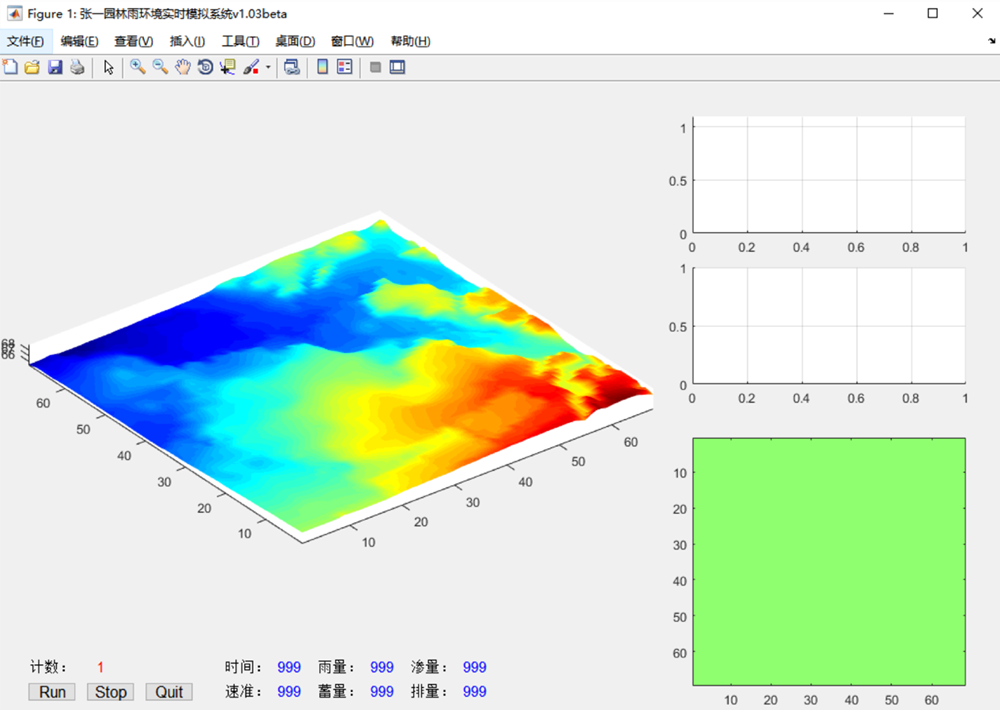Toggle the Insert Colorbar button
The height and width of the screenshot is (710, 1000).
322,67
